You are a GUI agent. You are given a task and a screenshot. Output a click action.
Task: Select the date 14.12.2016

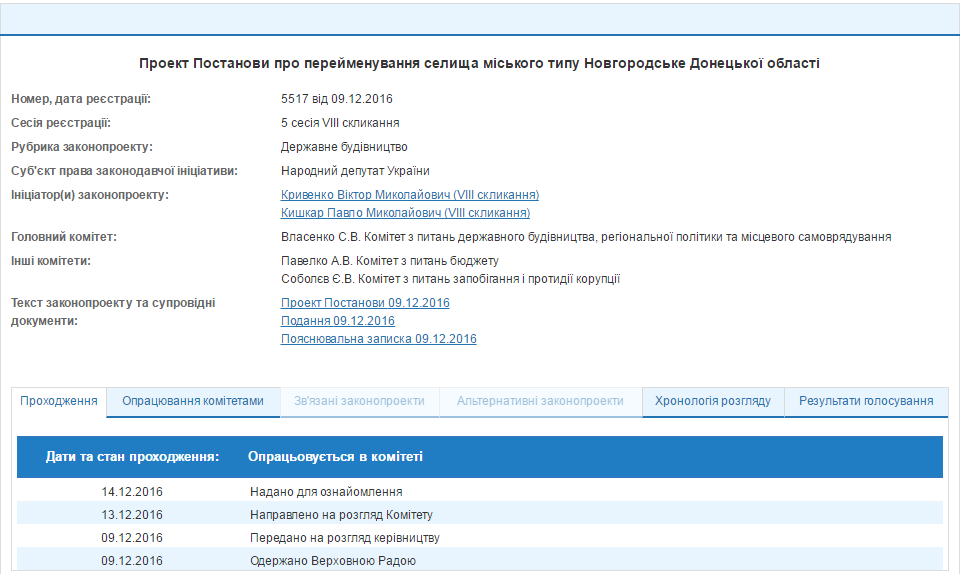[x=132, y=492]
